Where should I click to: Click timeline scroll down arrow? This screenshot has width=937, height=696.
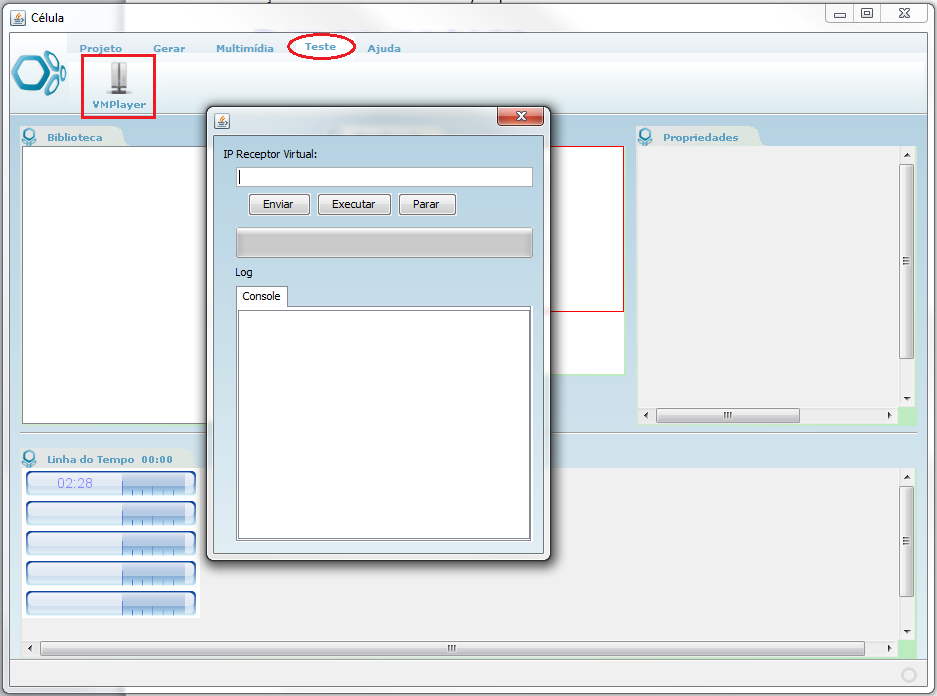point(907,631)
